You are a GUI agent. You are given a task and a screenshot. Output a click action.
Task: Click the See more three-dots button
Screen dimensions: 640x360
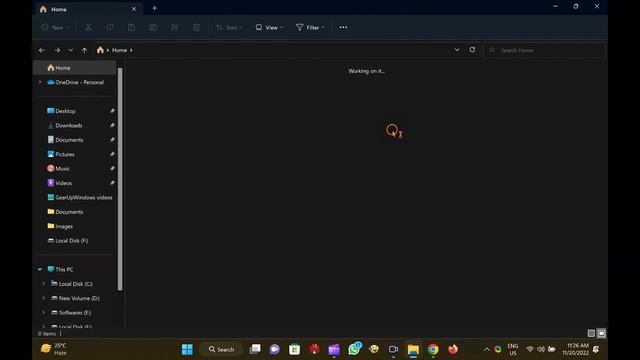343,27
